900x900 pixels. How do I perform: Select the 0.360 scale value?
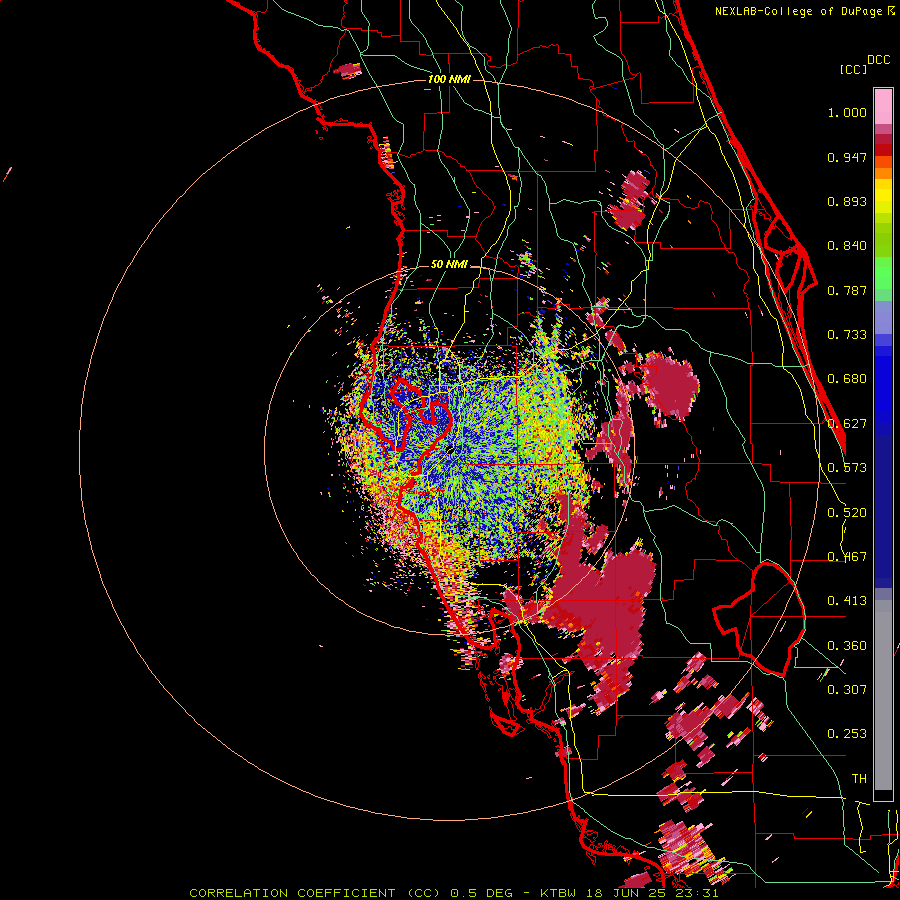(847, 646)
